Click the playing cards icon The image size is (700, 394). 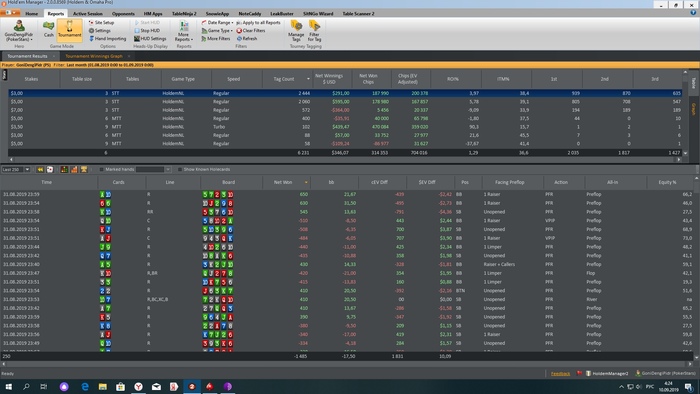[x=50, y=170]
